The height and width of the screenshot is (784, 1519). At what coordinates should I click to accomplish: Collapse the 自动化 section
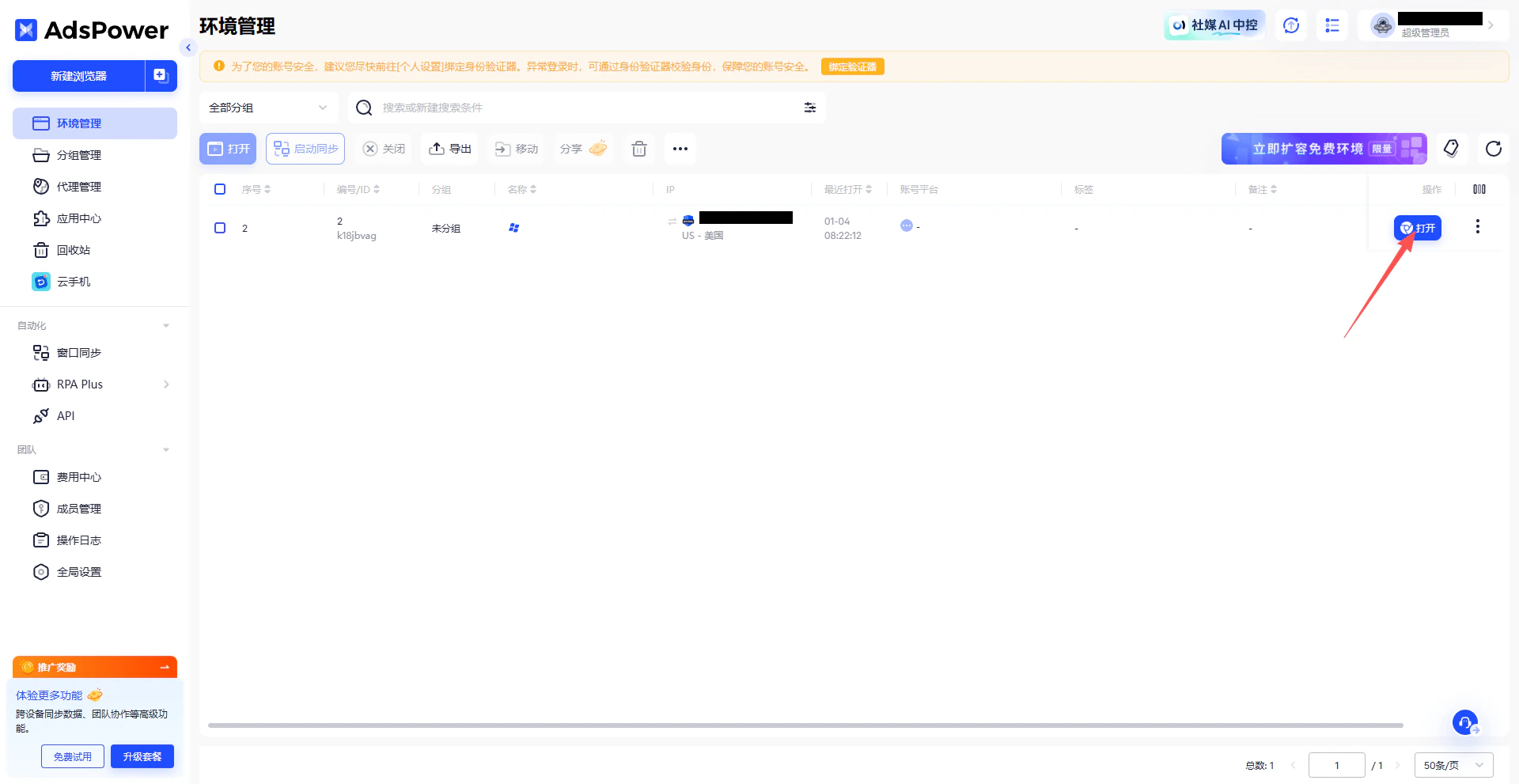(166, 326)
